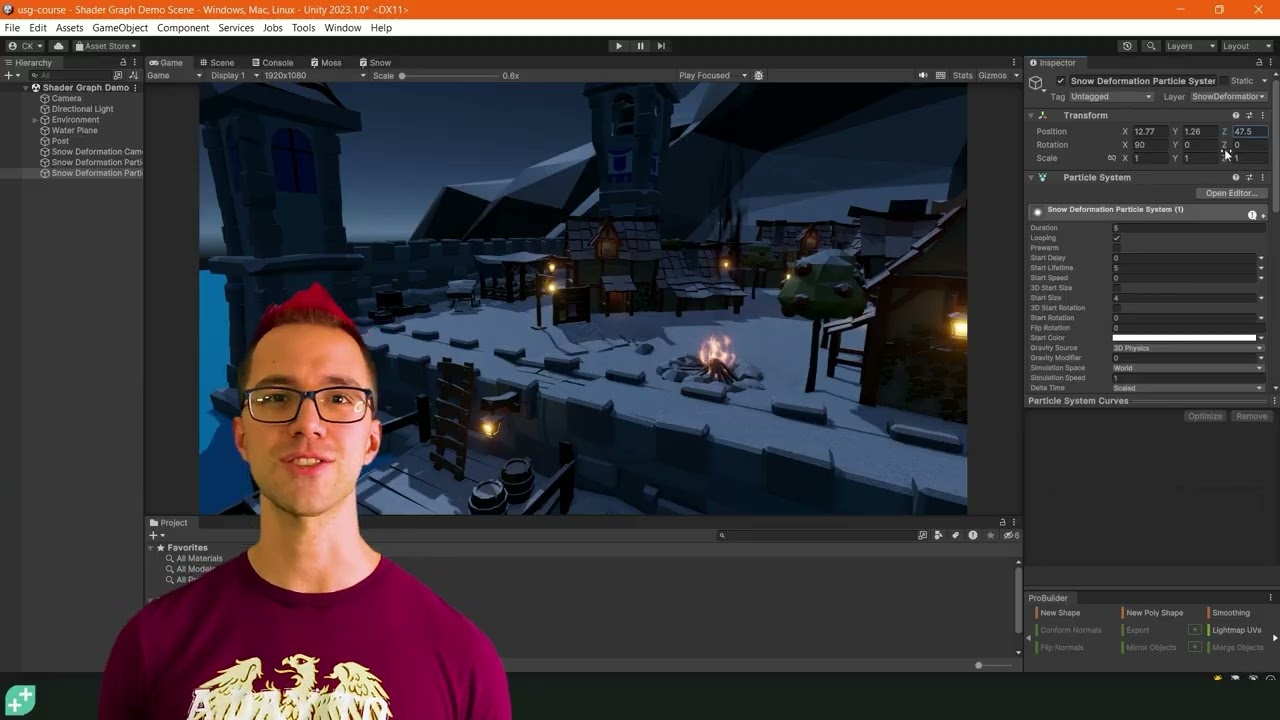Add a new particle system with plus icon
Image resolution: width=1280 pixels, height=720 pixels.
[x=1263, y=215]
